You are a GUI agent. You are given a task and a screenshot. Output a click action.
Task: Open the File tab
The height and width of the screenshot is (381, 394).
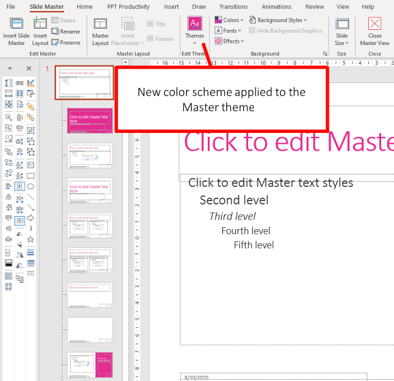(x=11, y=6)
